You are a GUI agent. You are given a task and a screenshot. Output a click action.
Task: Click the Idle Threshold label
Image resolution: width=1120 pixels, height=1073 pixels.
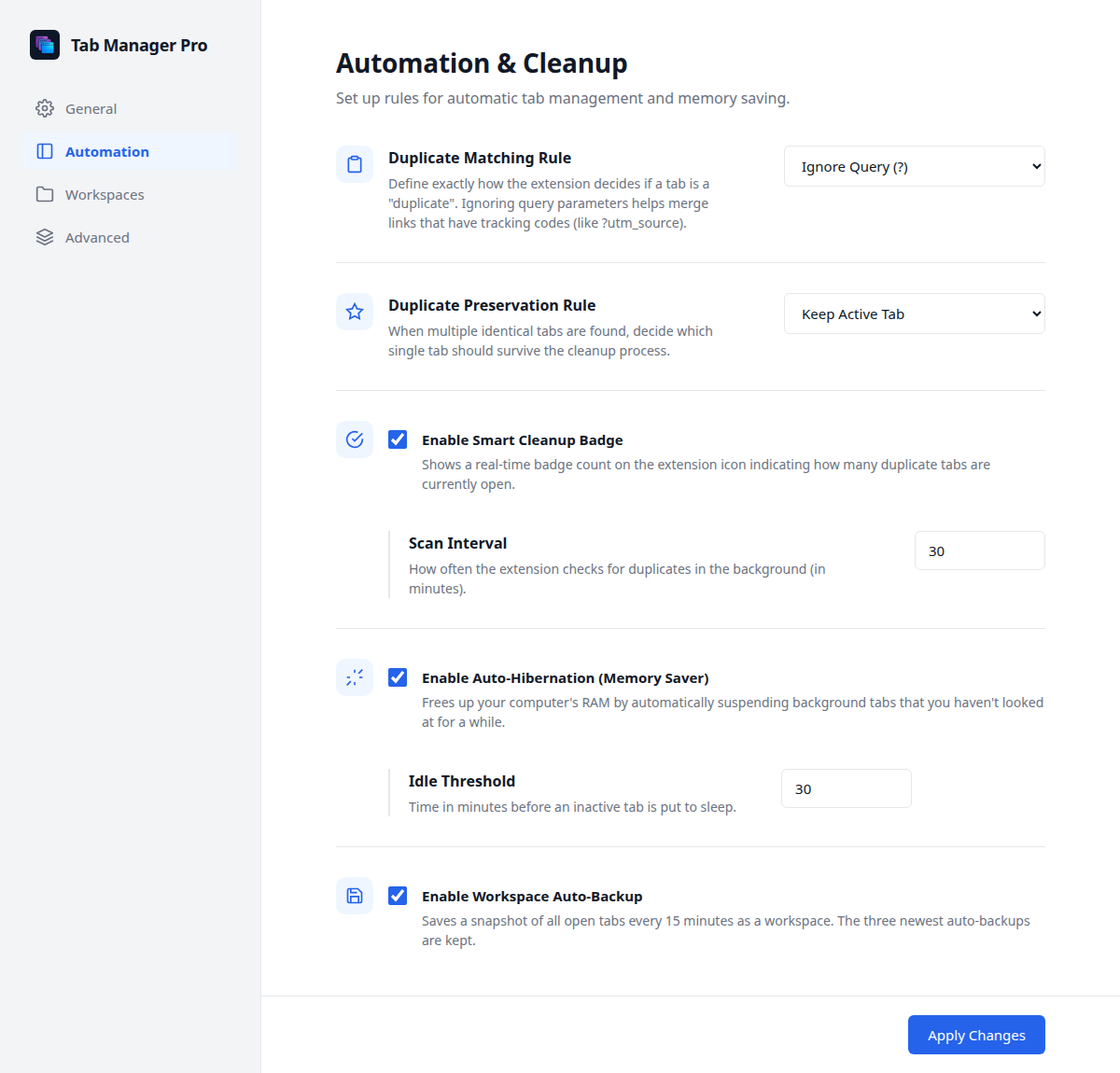(462, 781)
